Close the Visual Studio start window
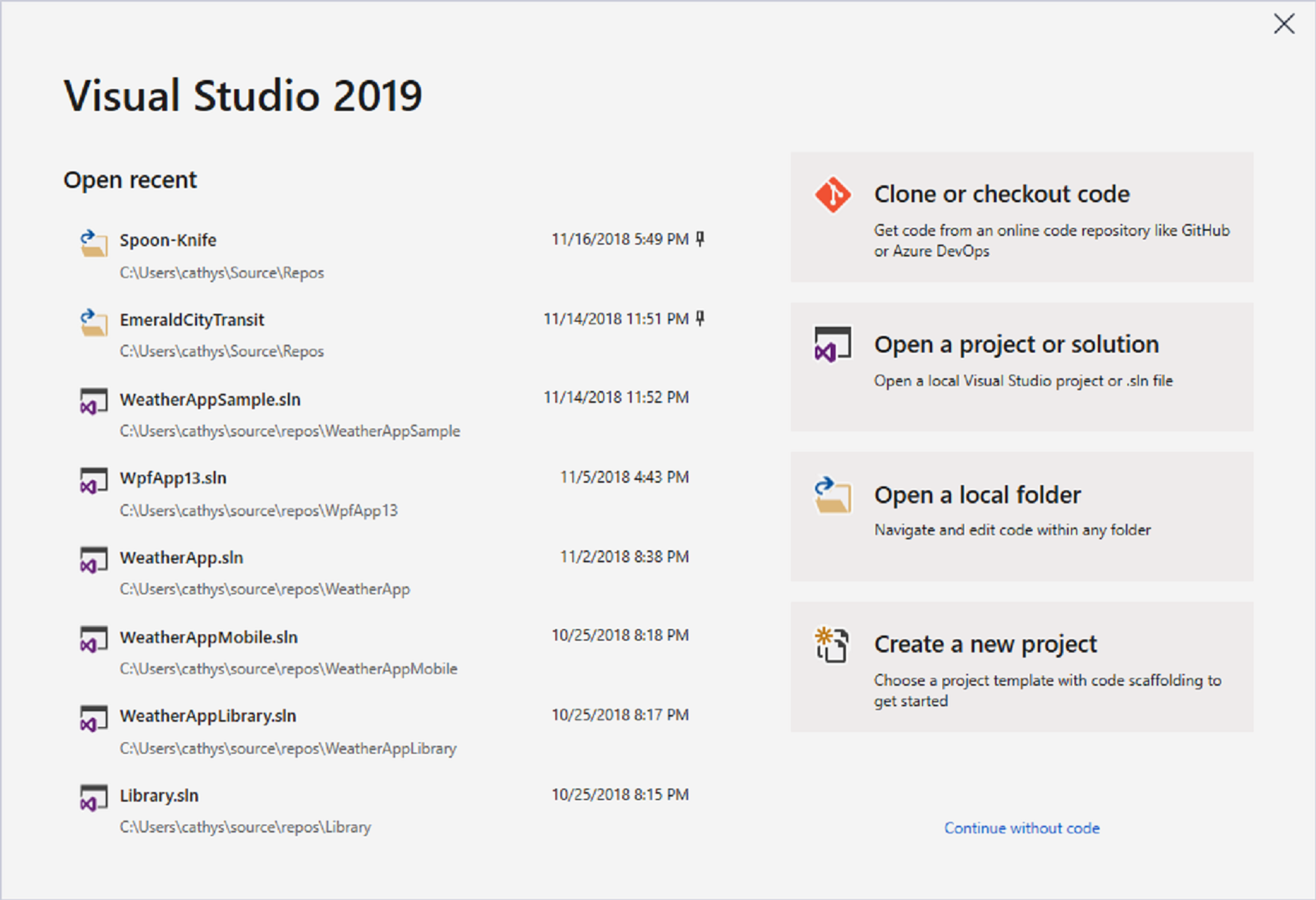 pos(1283,24)
